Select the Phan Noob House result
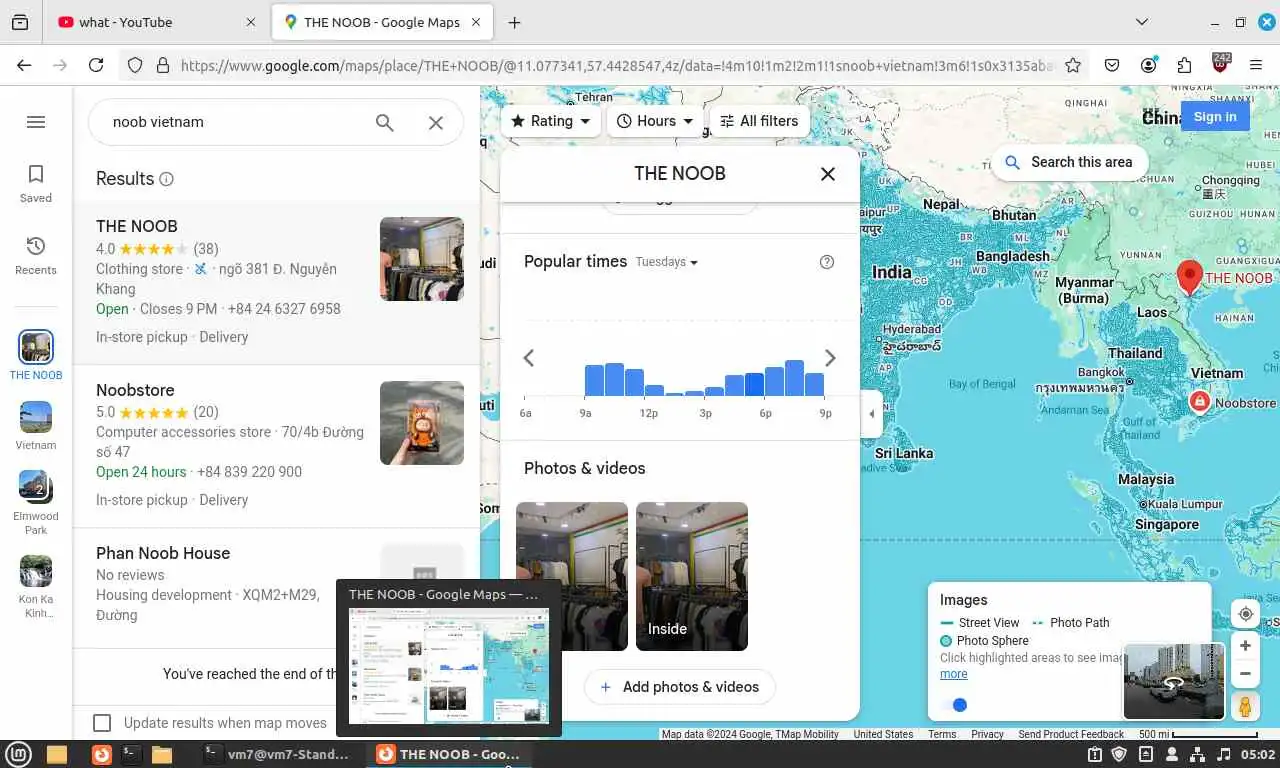Viewport: 1280px width, 768px height. pos(276,588)
